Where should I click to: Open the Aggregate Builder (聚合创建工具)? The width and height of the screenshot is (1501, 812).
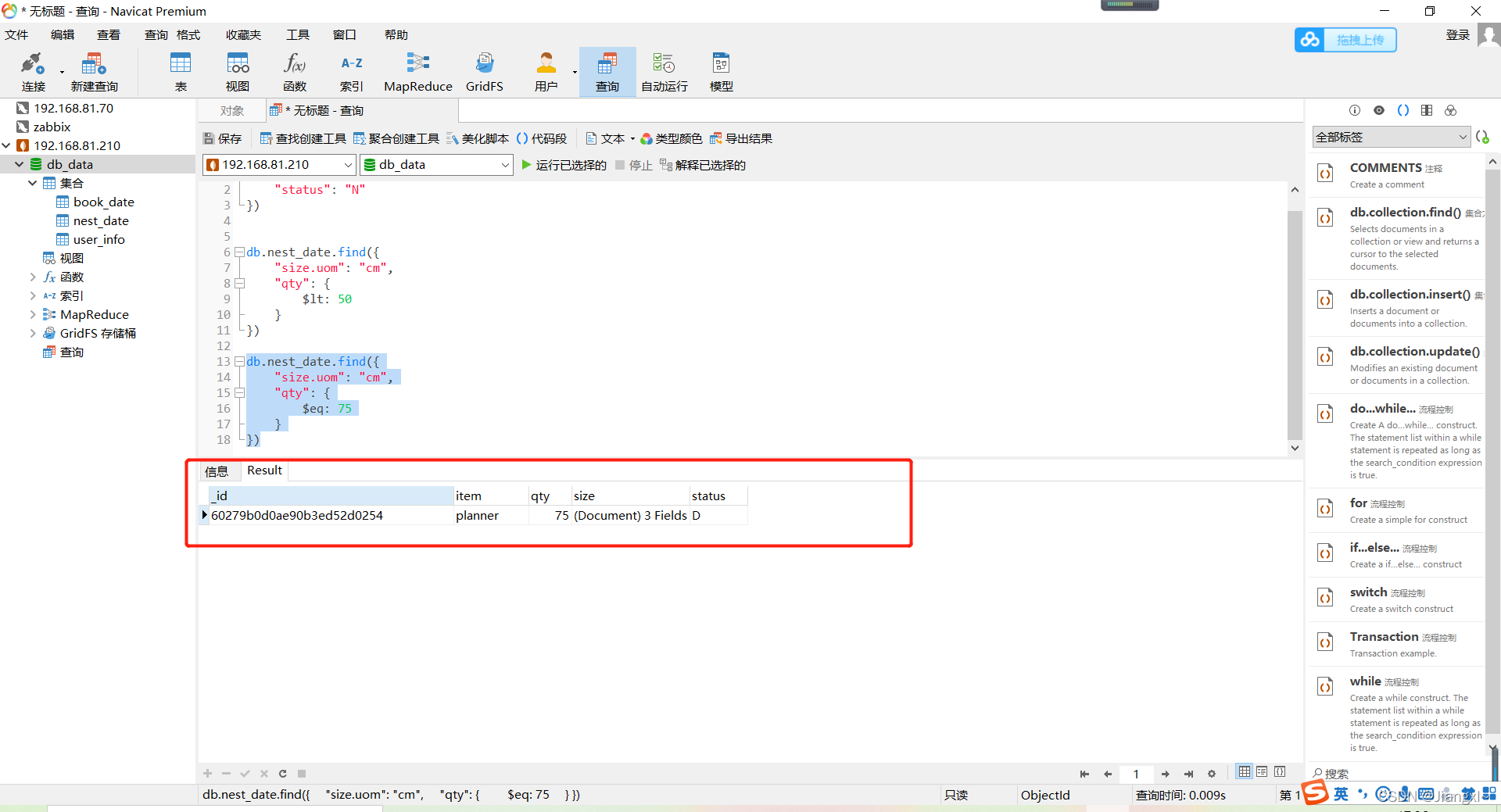tap(396, 138)
